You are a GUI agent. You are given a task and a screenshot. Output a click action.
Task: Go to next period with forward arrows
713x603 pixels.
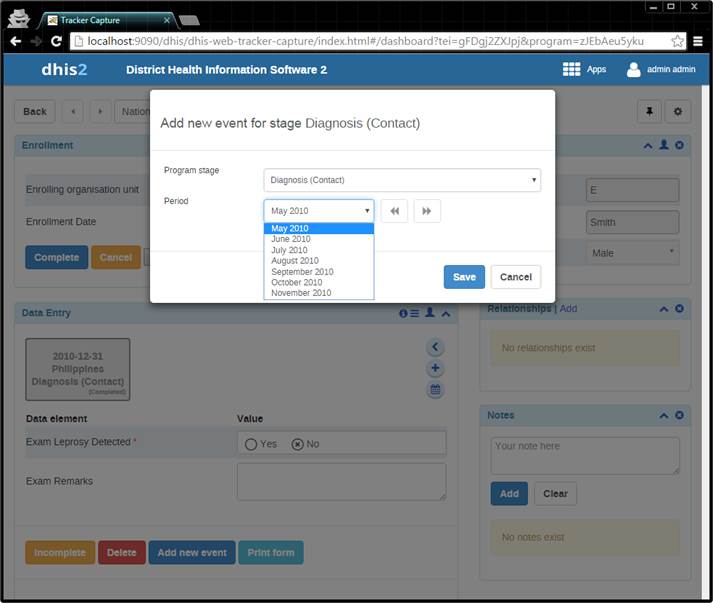pos(427,211)
